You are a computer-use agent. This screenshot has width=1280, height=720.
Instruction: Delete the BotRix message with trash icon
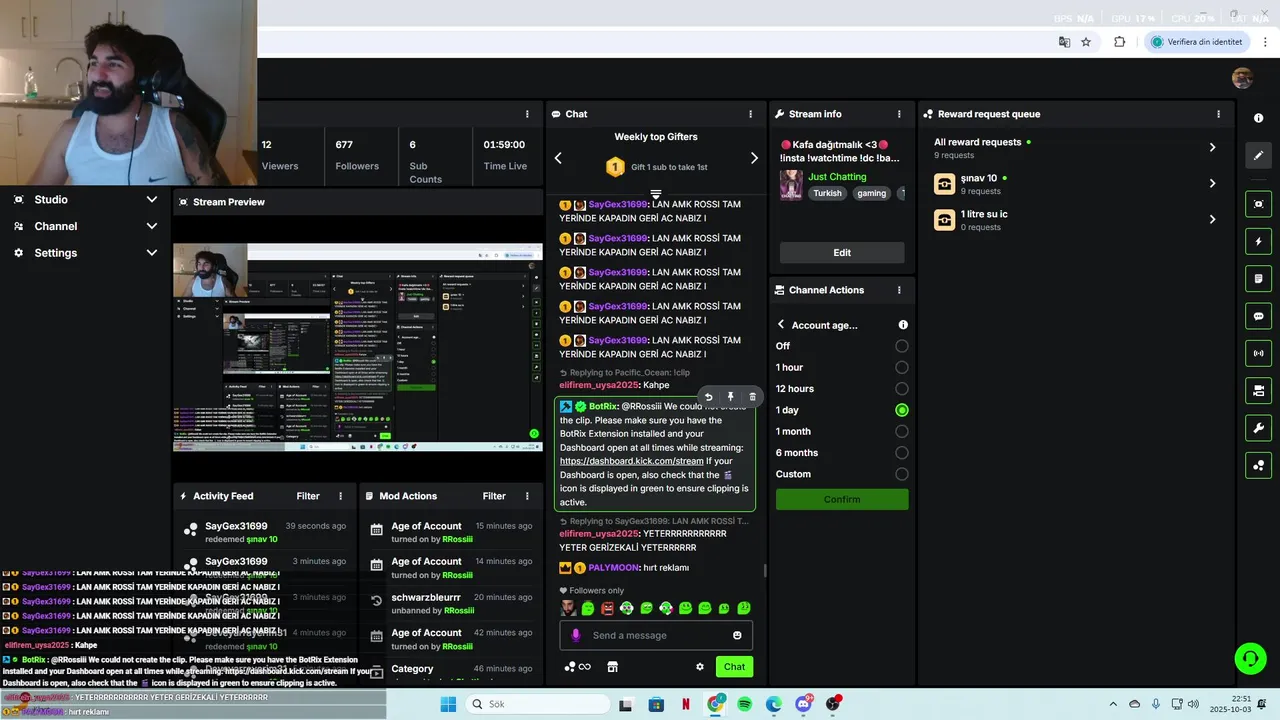(x=752, y=397)
